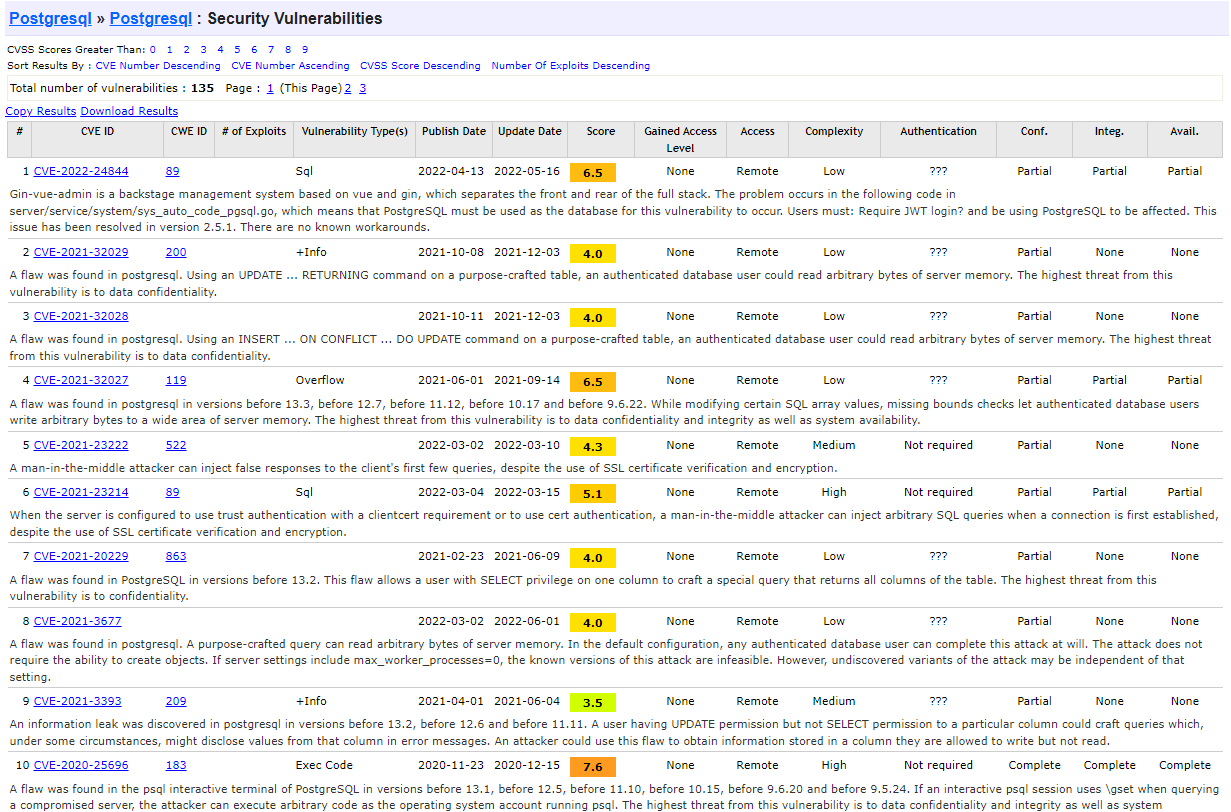This screenshot has width=1231, height=812.
Task: Click the Overflow vulnerability type cell
Action: 320,380
